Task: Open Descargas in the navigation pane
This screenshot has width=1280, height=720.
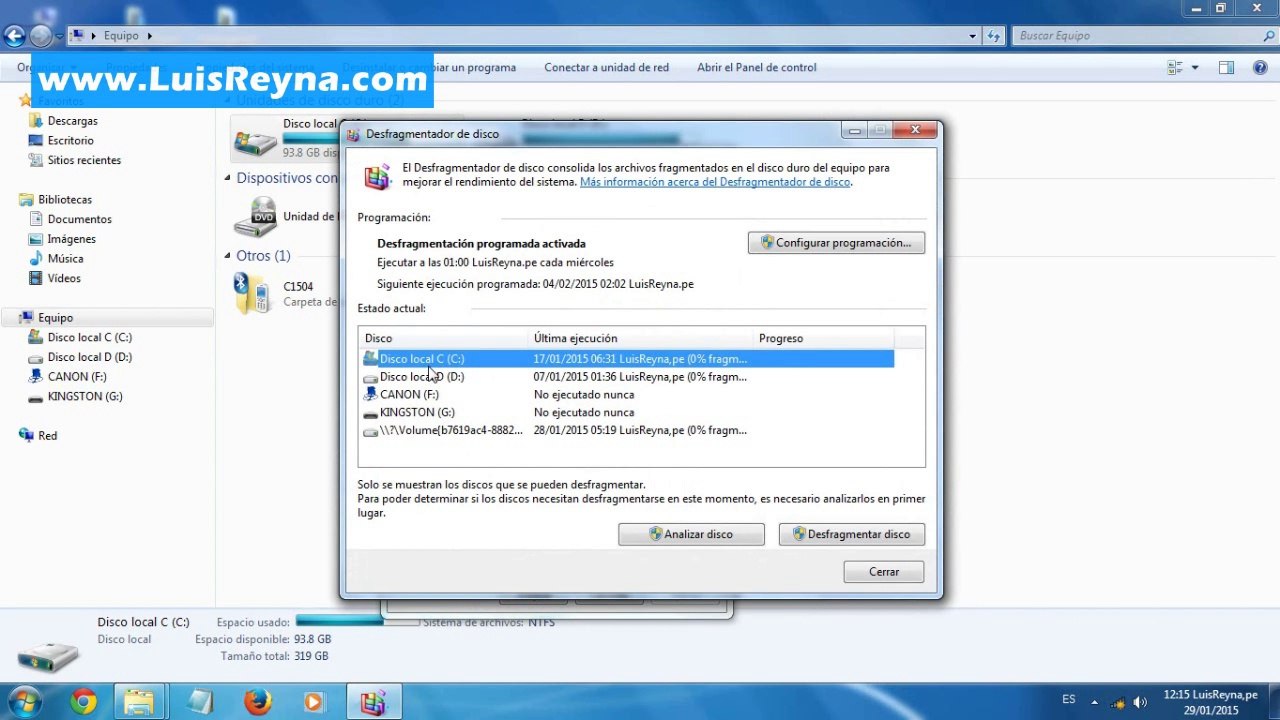Action: pos(72,121)
